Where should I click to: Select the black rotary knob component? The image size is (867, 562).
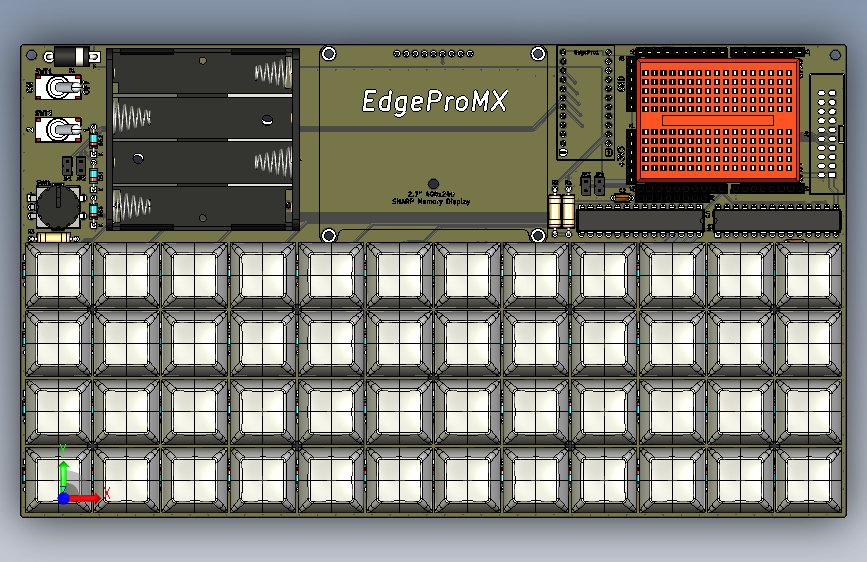[58, 207]
